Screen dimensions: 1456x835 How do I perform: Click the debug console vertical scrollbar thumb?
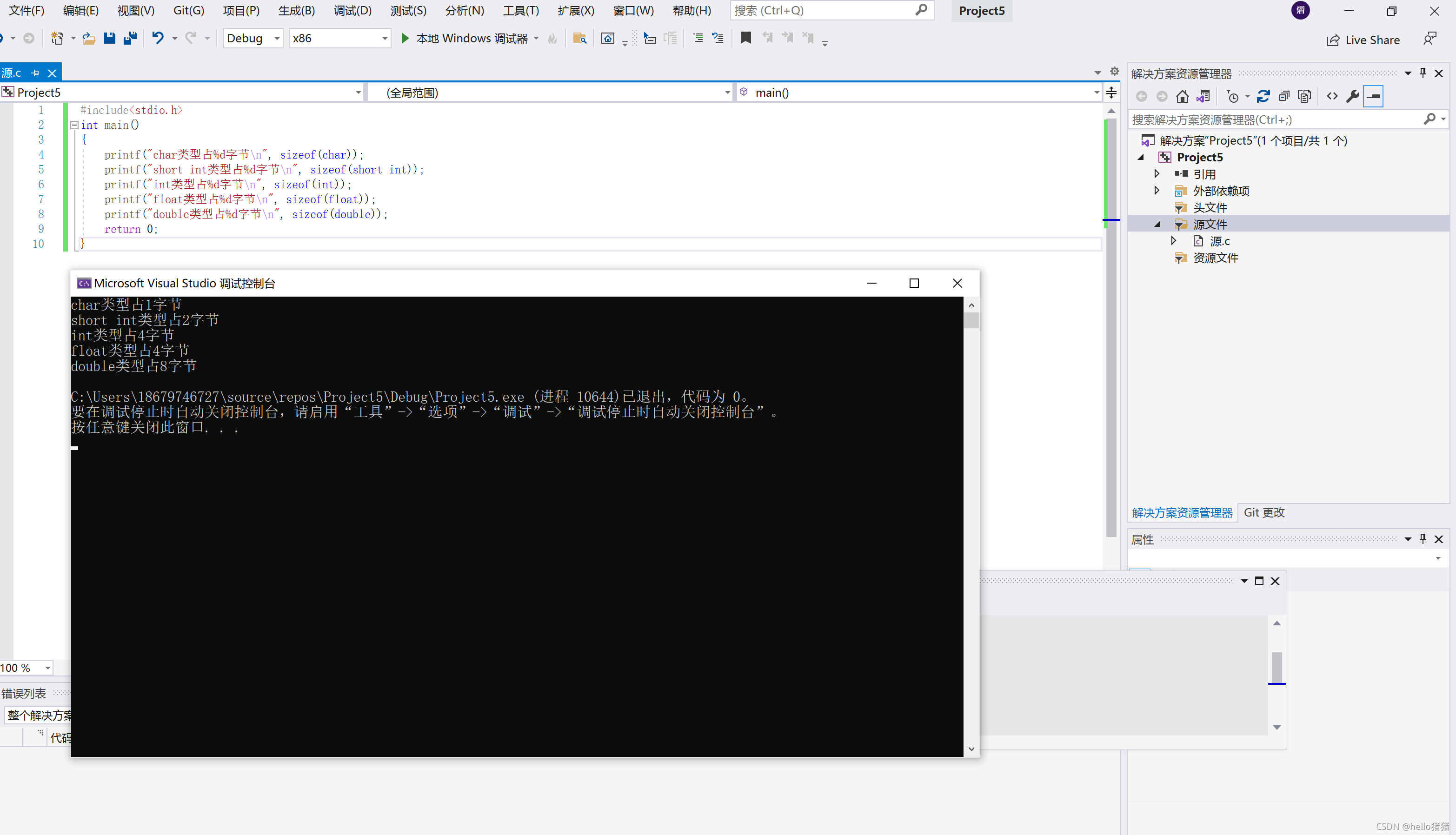pyautogui.click(x=971, y=320)
